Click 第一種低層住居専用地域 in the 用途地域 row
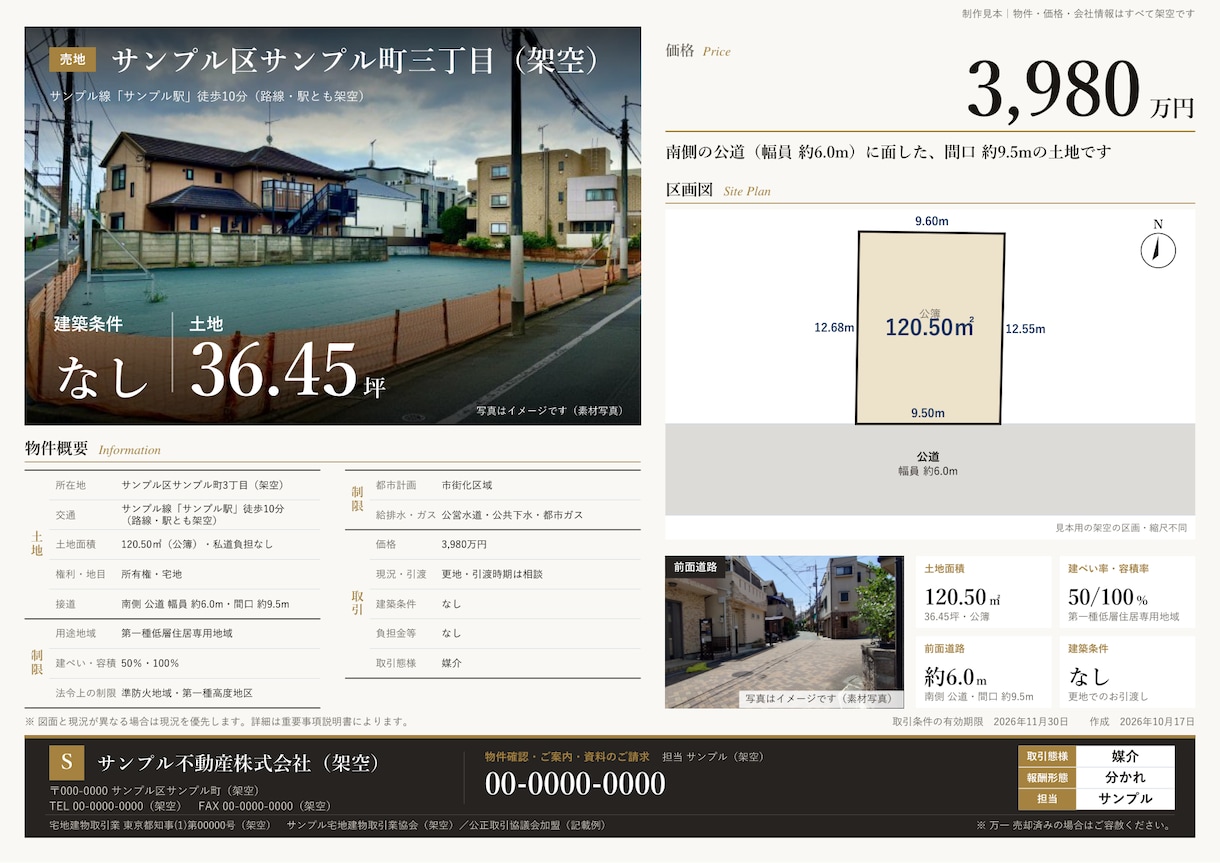Screen dimensions: 1220x863 [x=177, y=633]
